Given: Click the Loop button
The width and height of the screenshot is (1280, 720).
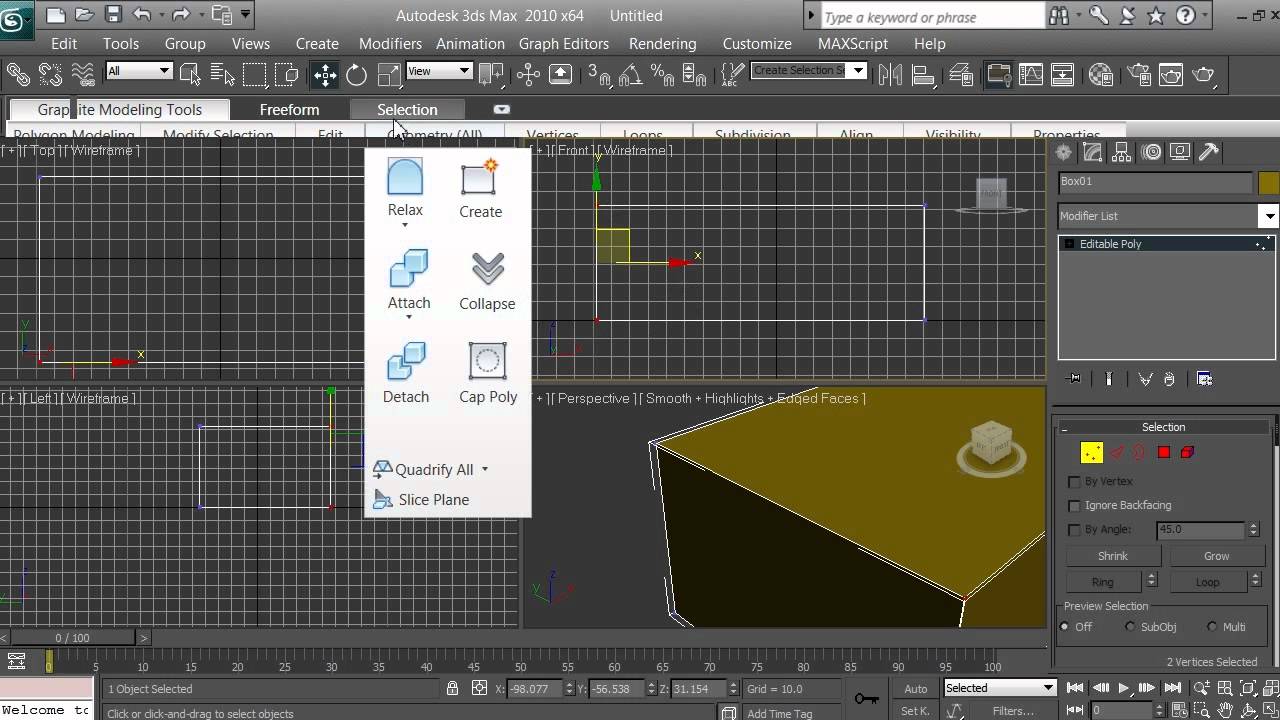Looking at the screenshot, I should click(x=1207, y=582).
